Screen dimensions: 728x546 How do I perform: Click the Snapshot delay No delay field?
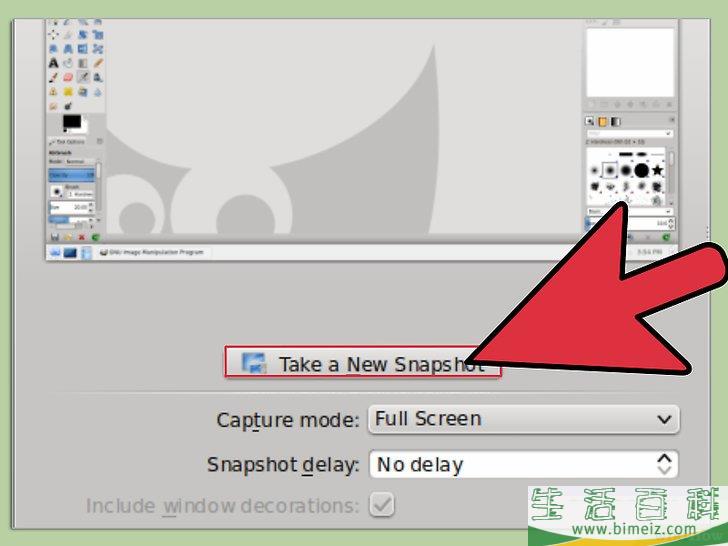click(x=524, y=464)
